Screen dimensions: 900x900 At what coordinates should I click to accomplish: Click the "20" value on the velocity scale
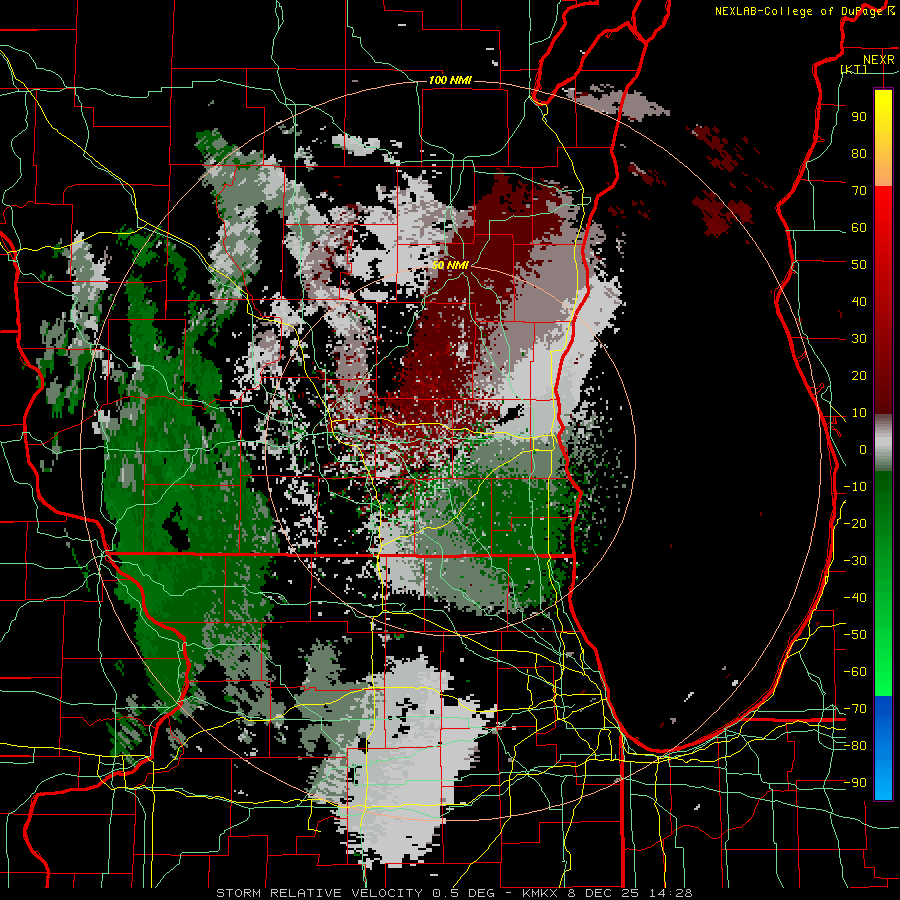[859, 375]
